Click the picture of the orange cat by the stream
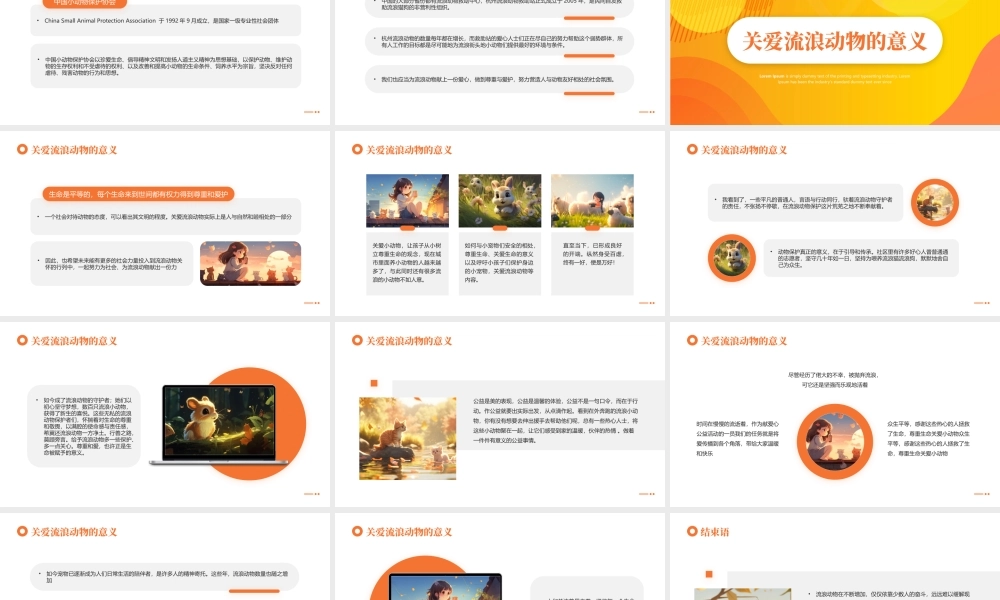Viewport: 1000px width, 600px height. 408,439
